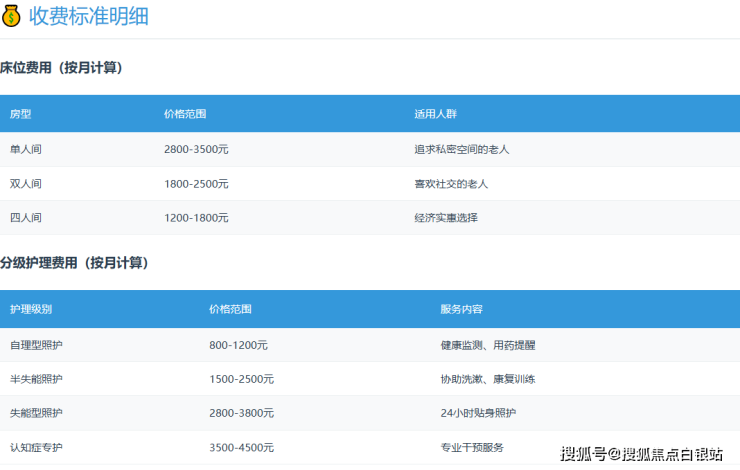The image size is (740, 470).
Task: Select the 半失能照护 care level cell
Action: pos(36,379)
